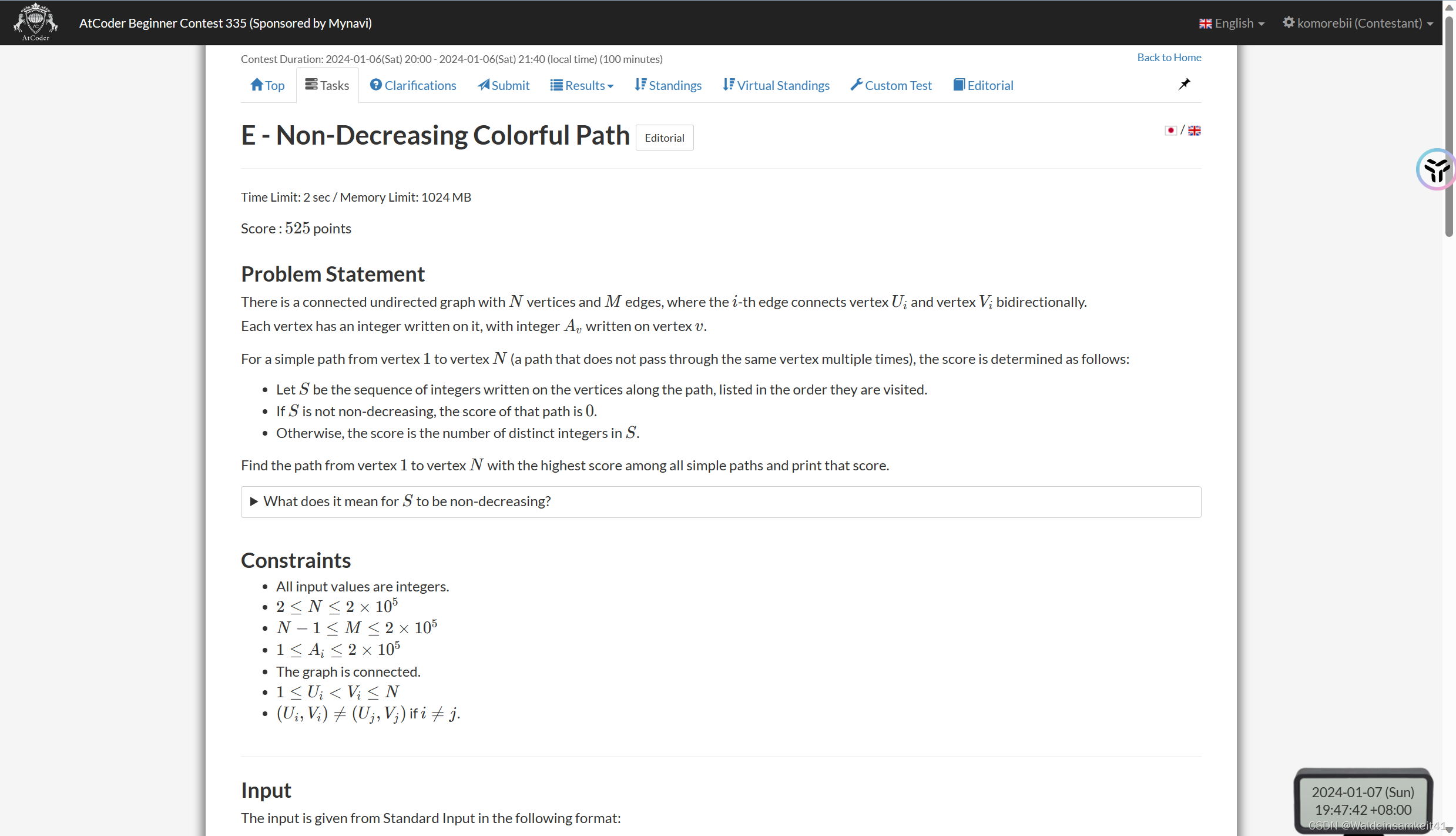
Task: Open the English language dropdown
Action: (1232, 24)
